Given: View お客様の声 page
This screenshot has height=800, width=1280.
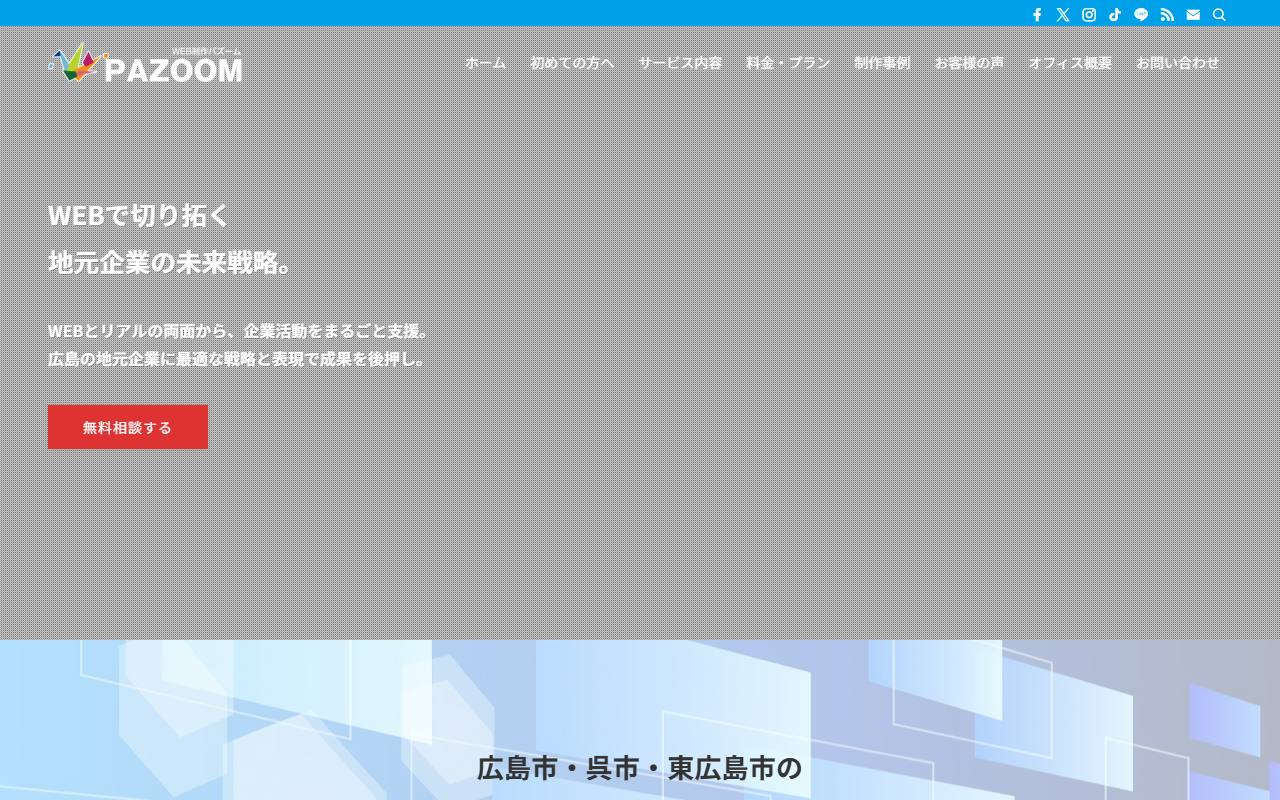Looking at the screenshot, I should [x=969, y=63].
